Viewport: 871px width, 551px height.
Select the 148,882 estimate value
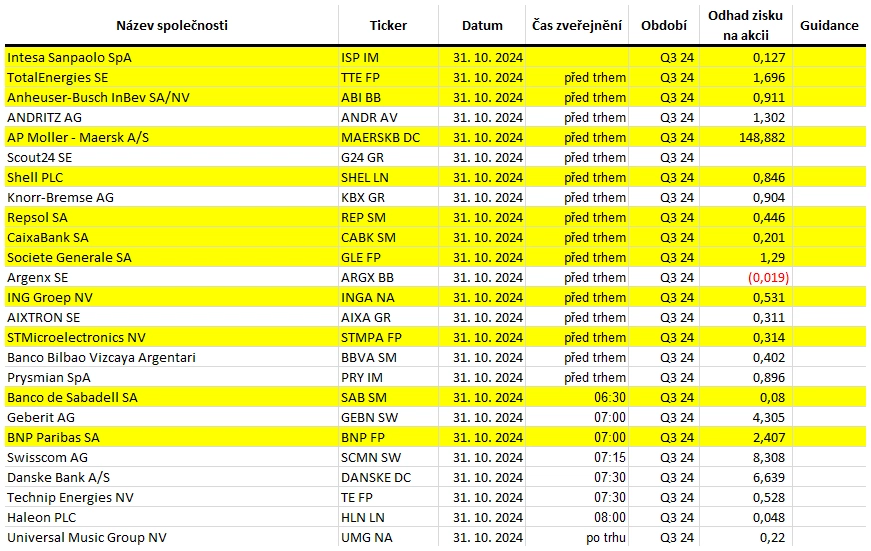(762, 138)
